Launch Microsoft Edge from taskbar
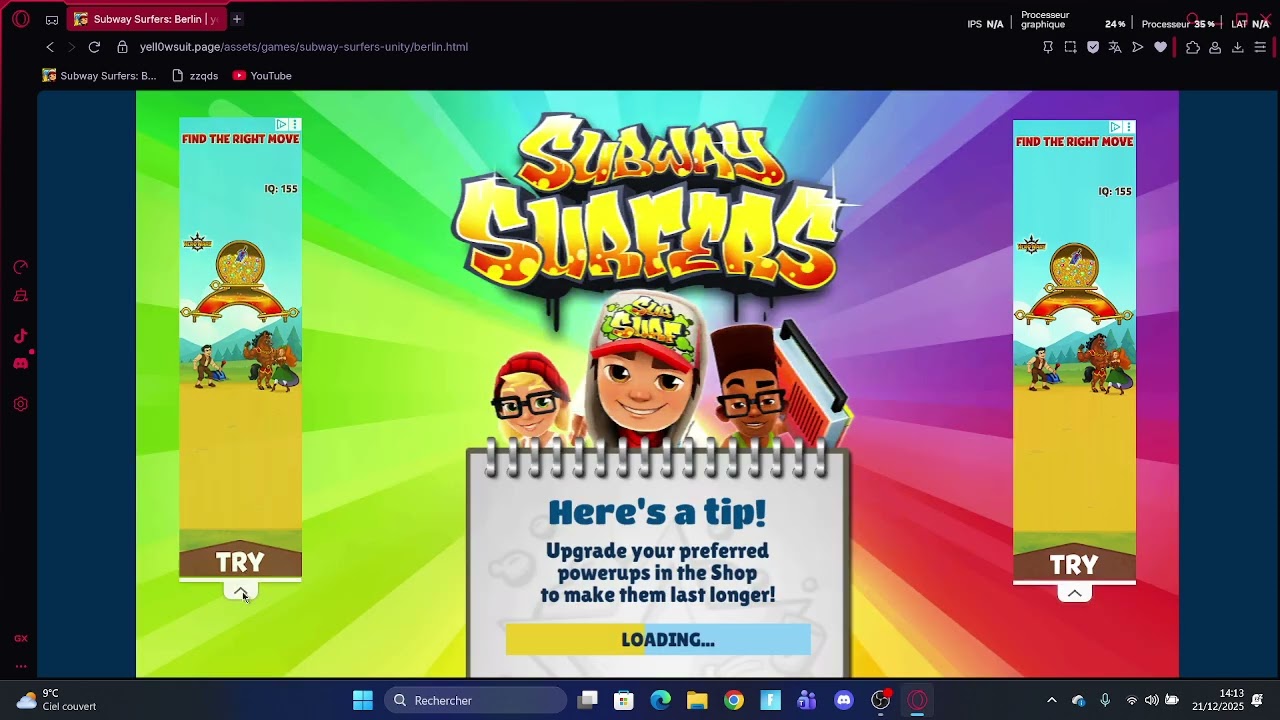Screen dimensions: 1280x720 (661, 700)
